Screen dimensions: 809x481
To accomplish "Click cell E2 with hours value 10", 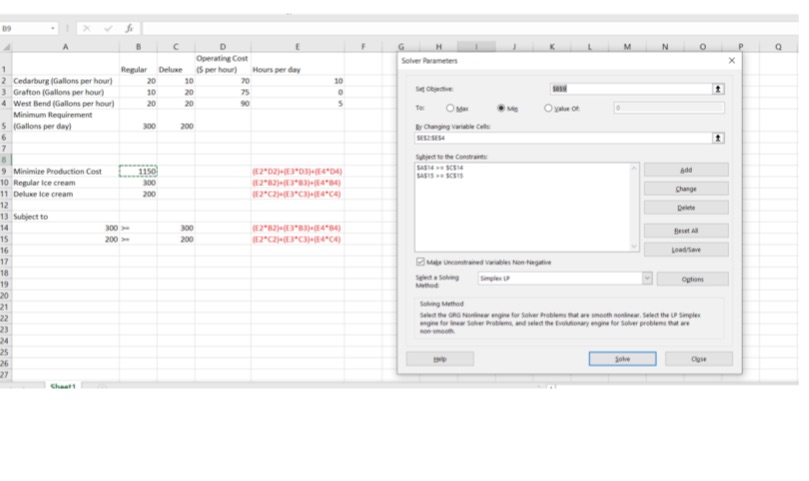I will (298, 81).
